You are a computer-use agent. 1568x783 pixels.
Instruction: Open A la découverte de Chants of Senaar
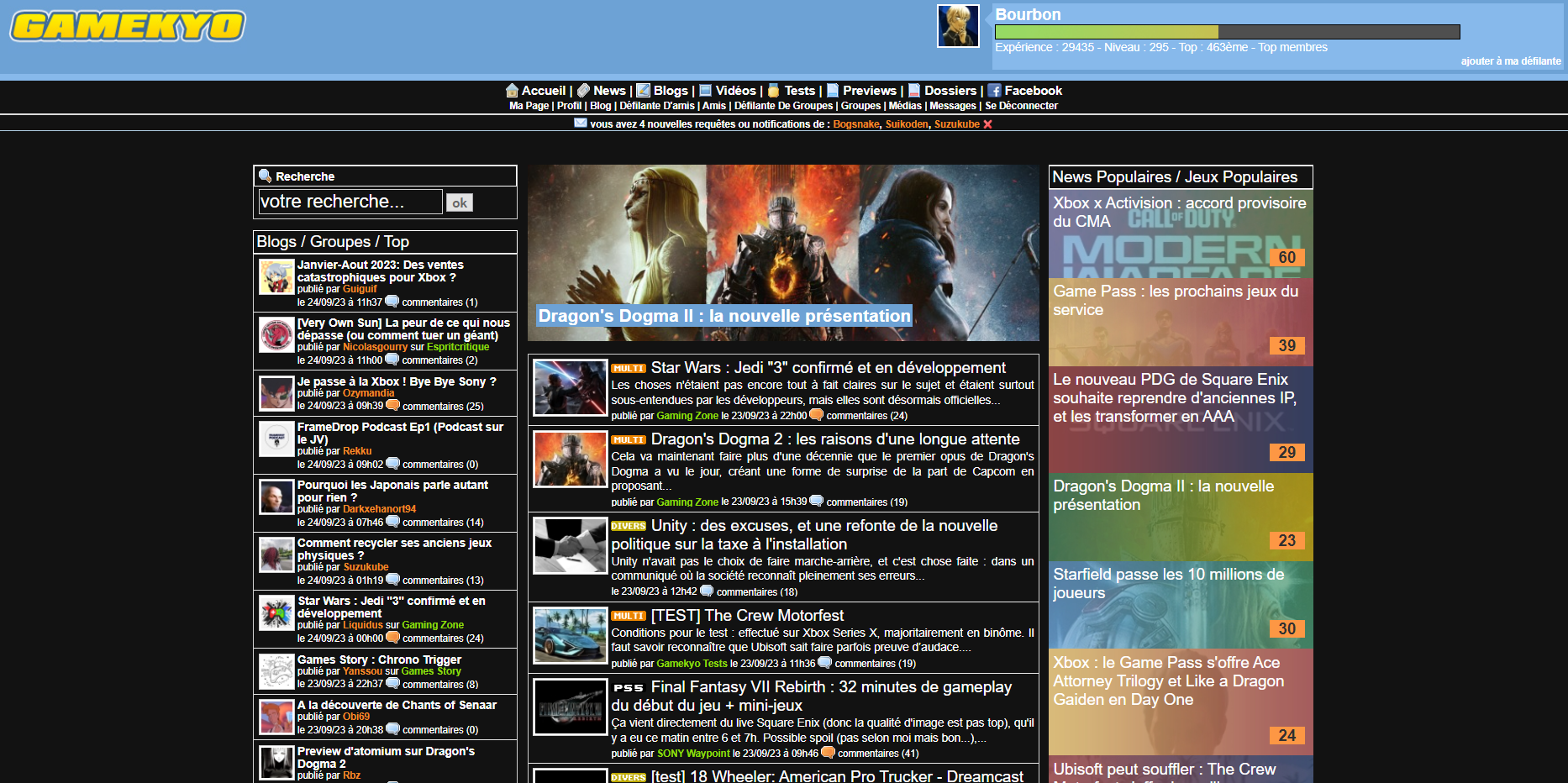pos(397,705)
